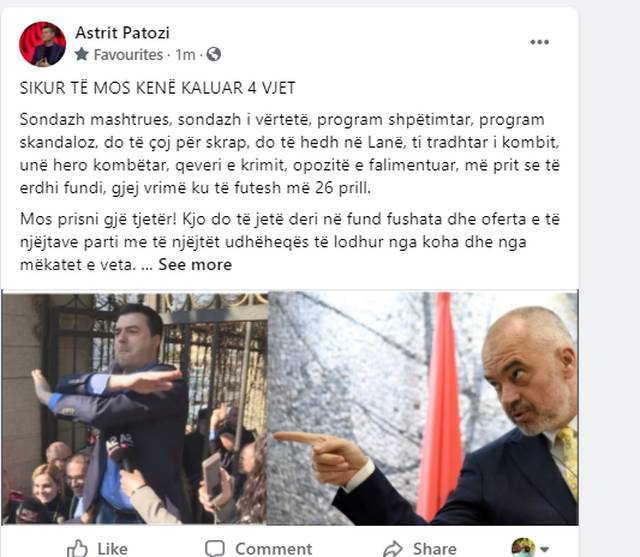Image resolution: width=640 pixels, height=557 pixels.
Task: Open the three-dot post options menu
Action: point(539,42)
